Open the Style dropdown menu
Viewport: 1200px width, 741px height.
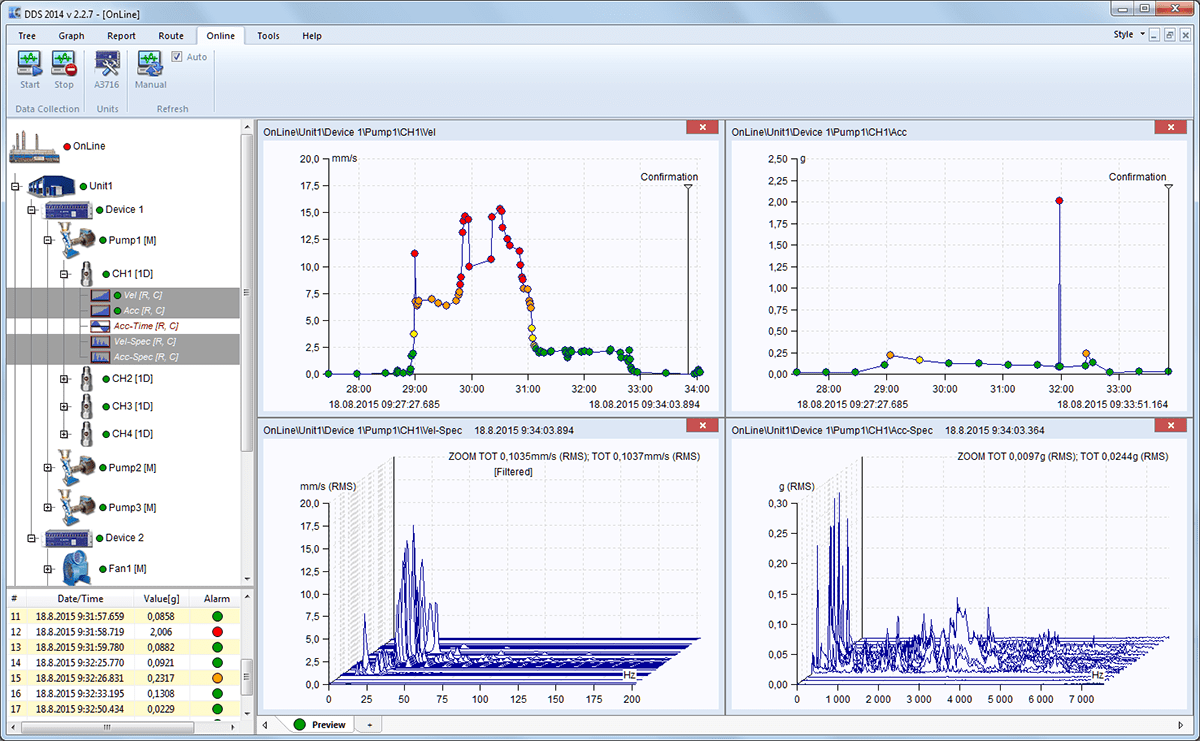tap(1130, 33)
